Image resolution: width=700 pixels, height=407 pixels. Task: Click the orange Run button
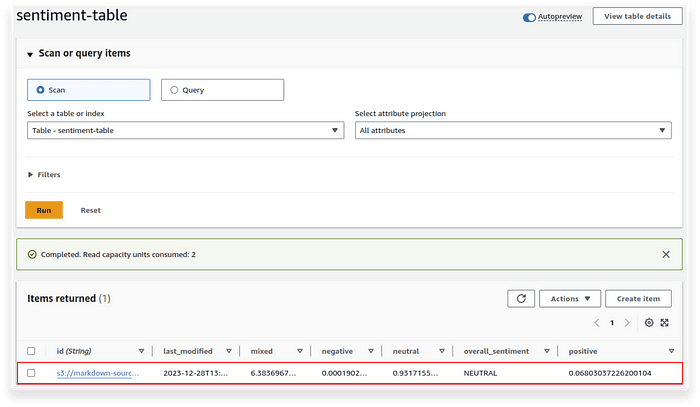coord(44,210)
